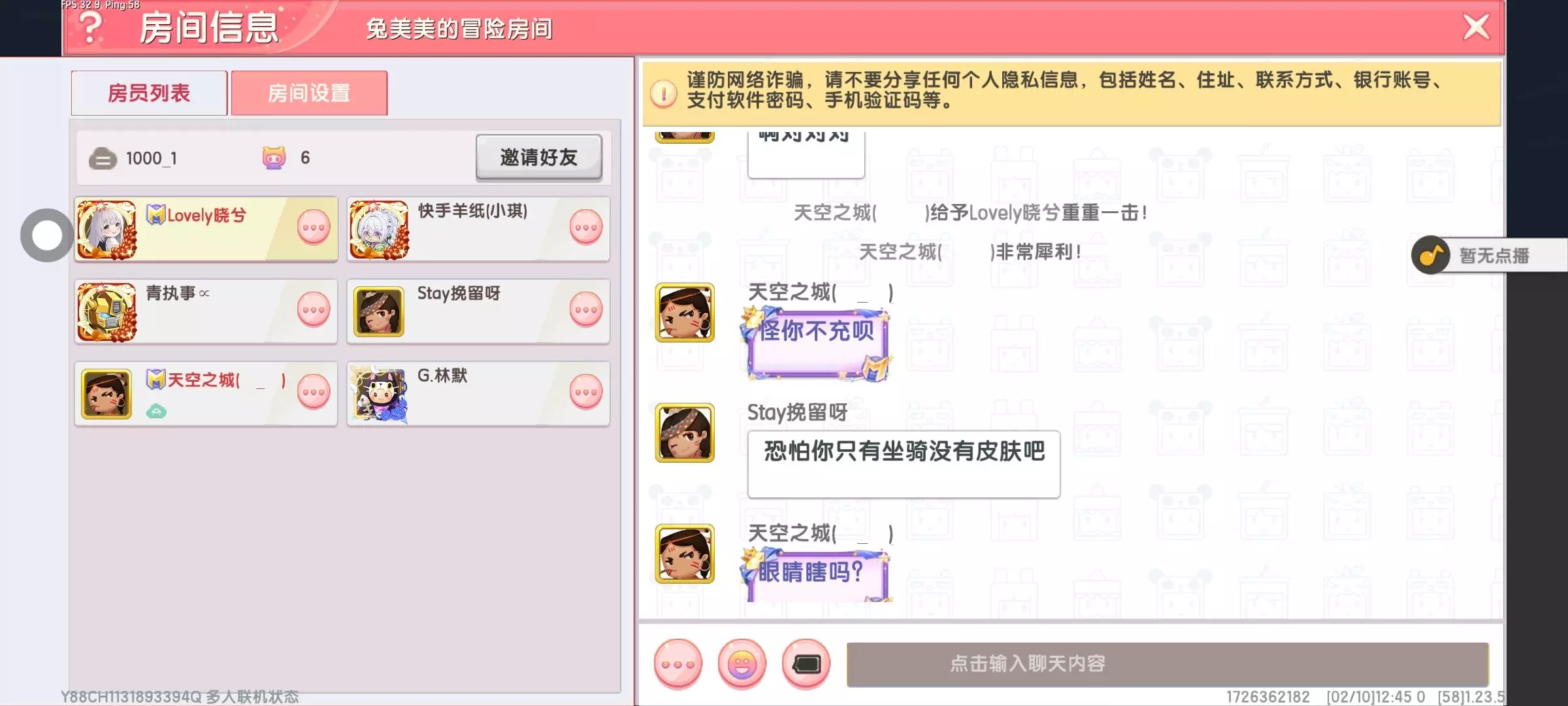Switch to 房间设置 tab
The image size is (1568, 706).
tap(309, 93)
